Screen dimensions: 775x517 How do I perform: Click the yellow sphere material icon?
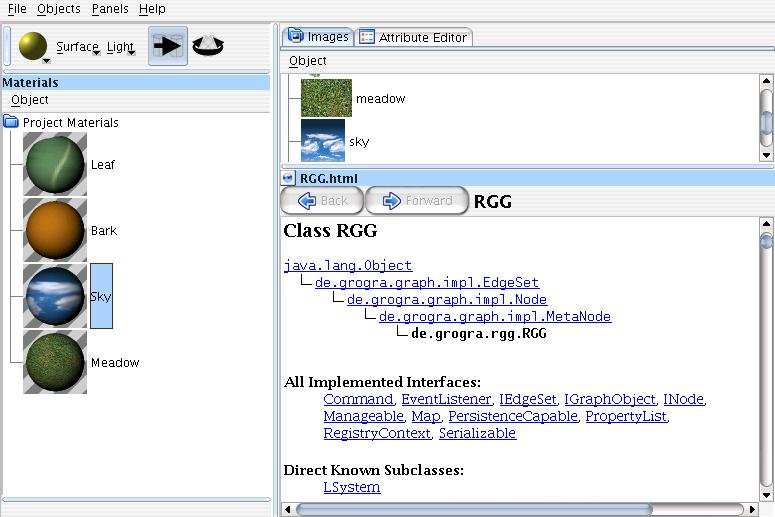pyautogui.click(x=33, y=45)
